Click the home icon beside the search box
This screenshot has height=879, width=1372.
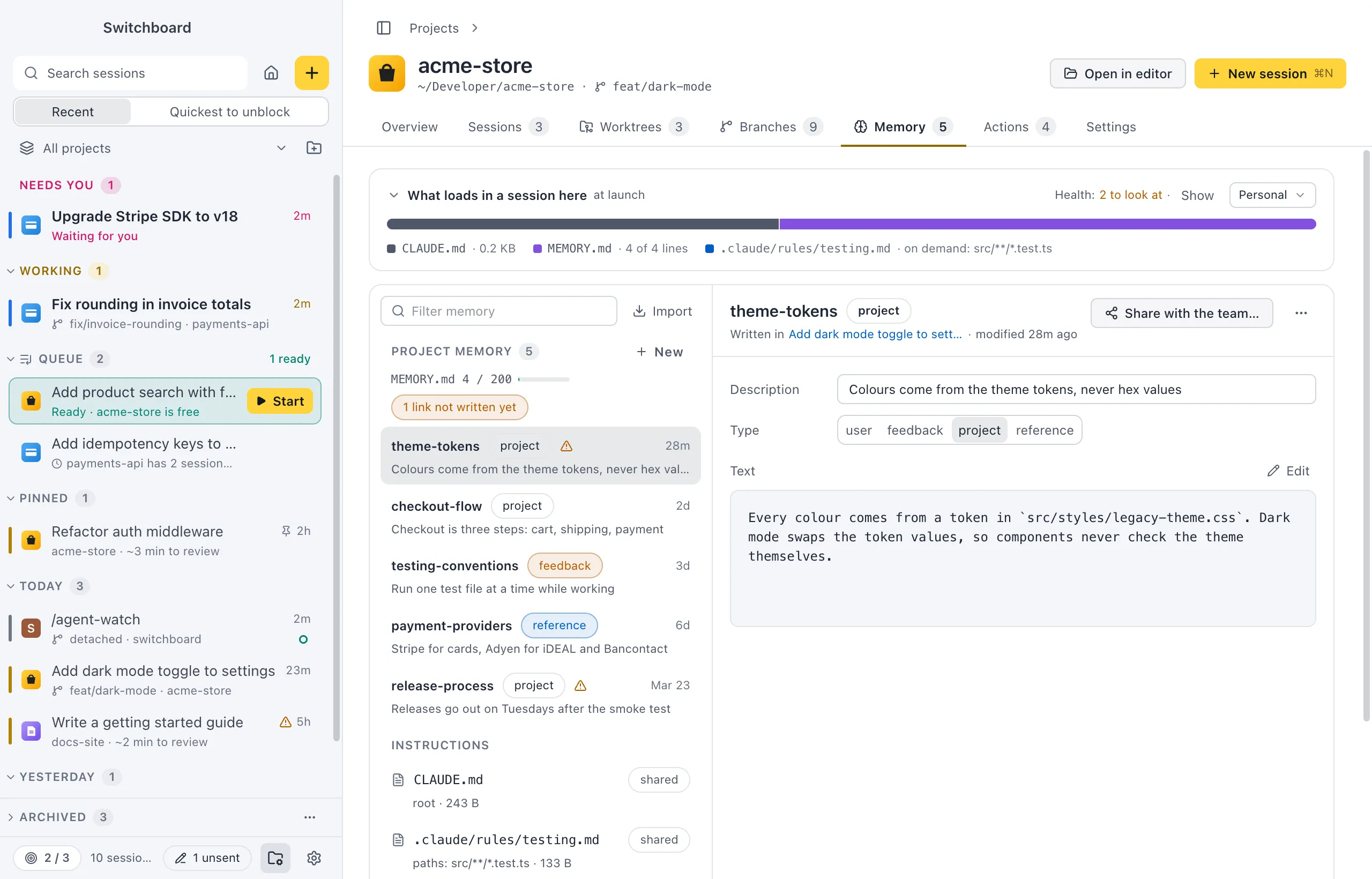[x=271, y=73]
